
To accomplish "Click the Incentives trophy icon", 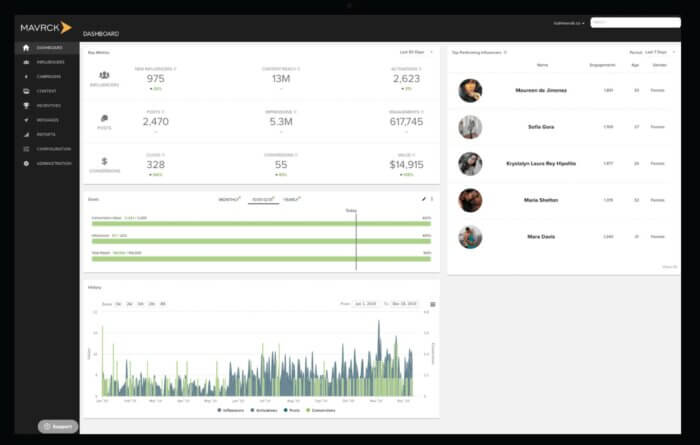I will click(x=26, y=105).
